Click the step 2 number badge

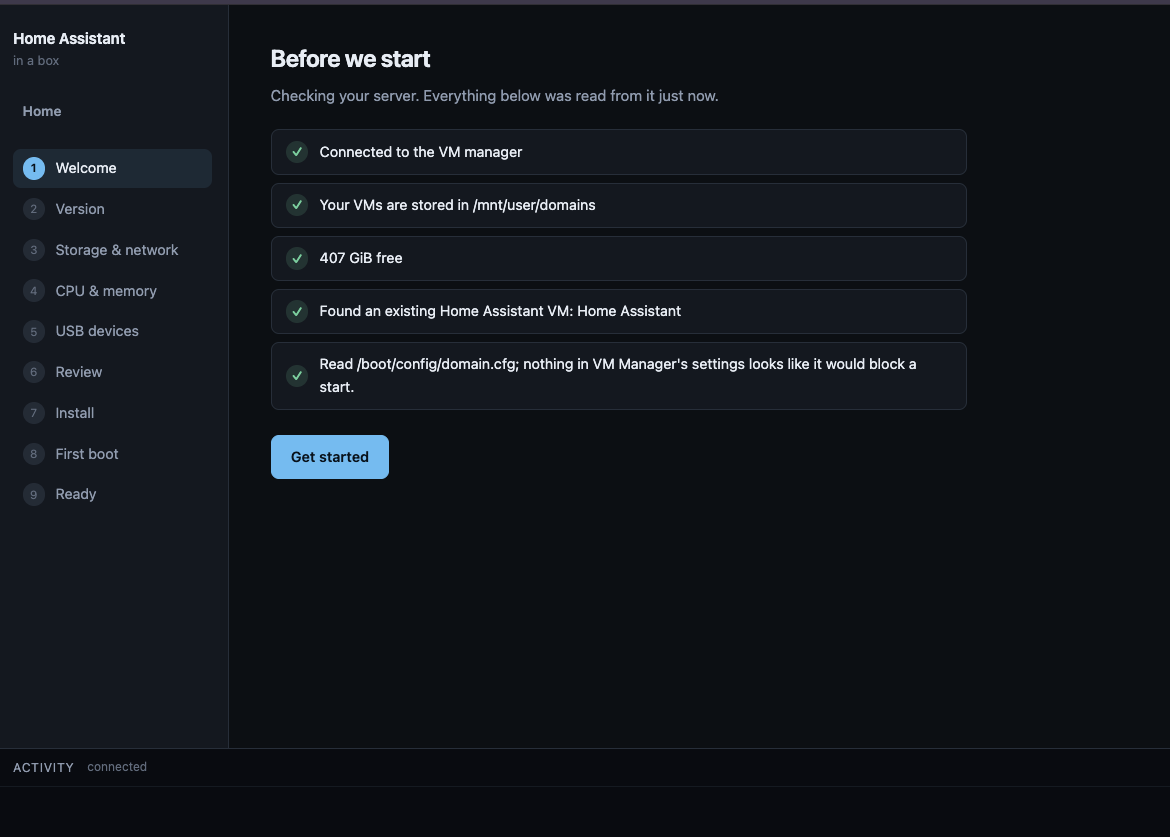pyautogui.click(x=34, y=209)
